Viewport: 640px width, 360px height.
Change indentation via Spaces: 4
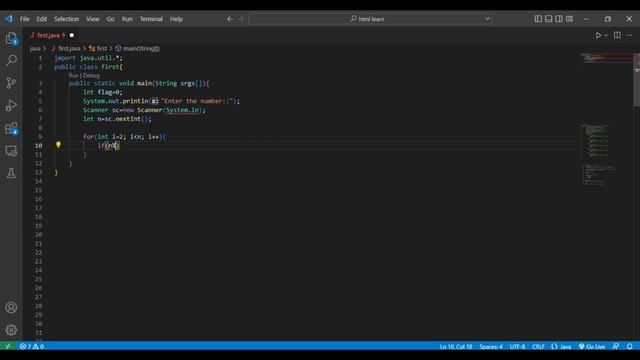click(x=491, y=347)
